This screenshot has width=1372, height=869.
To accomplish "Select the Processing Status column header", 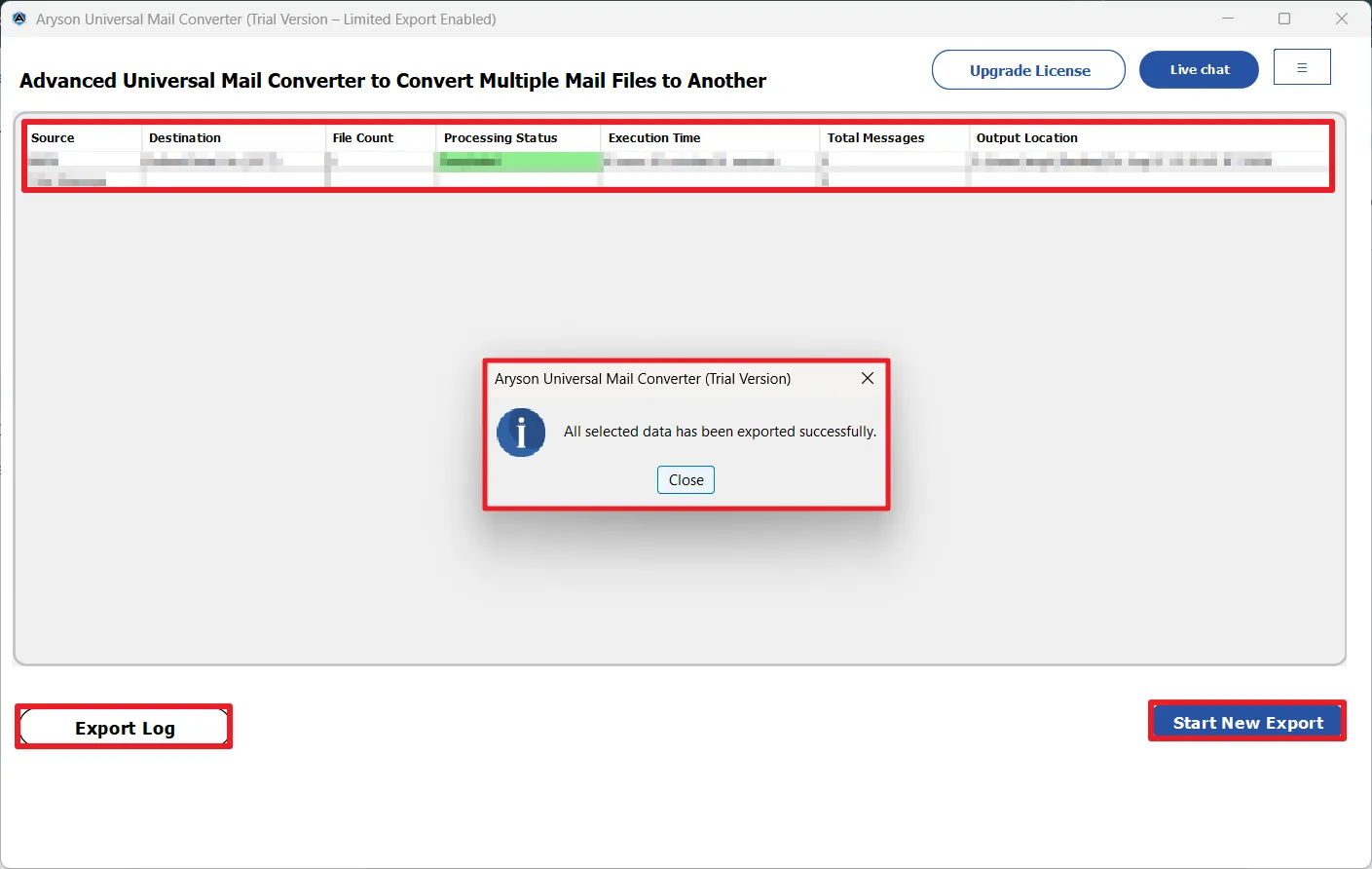I will tap(518, 138).
